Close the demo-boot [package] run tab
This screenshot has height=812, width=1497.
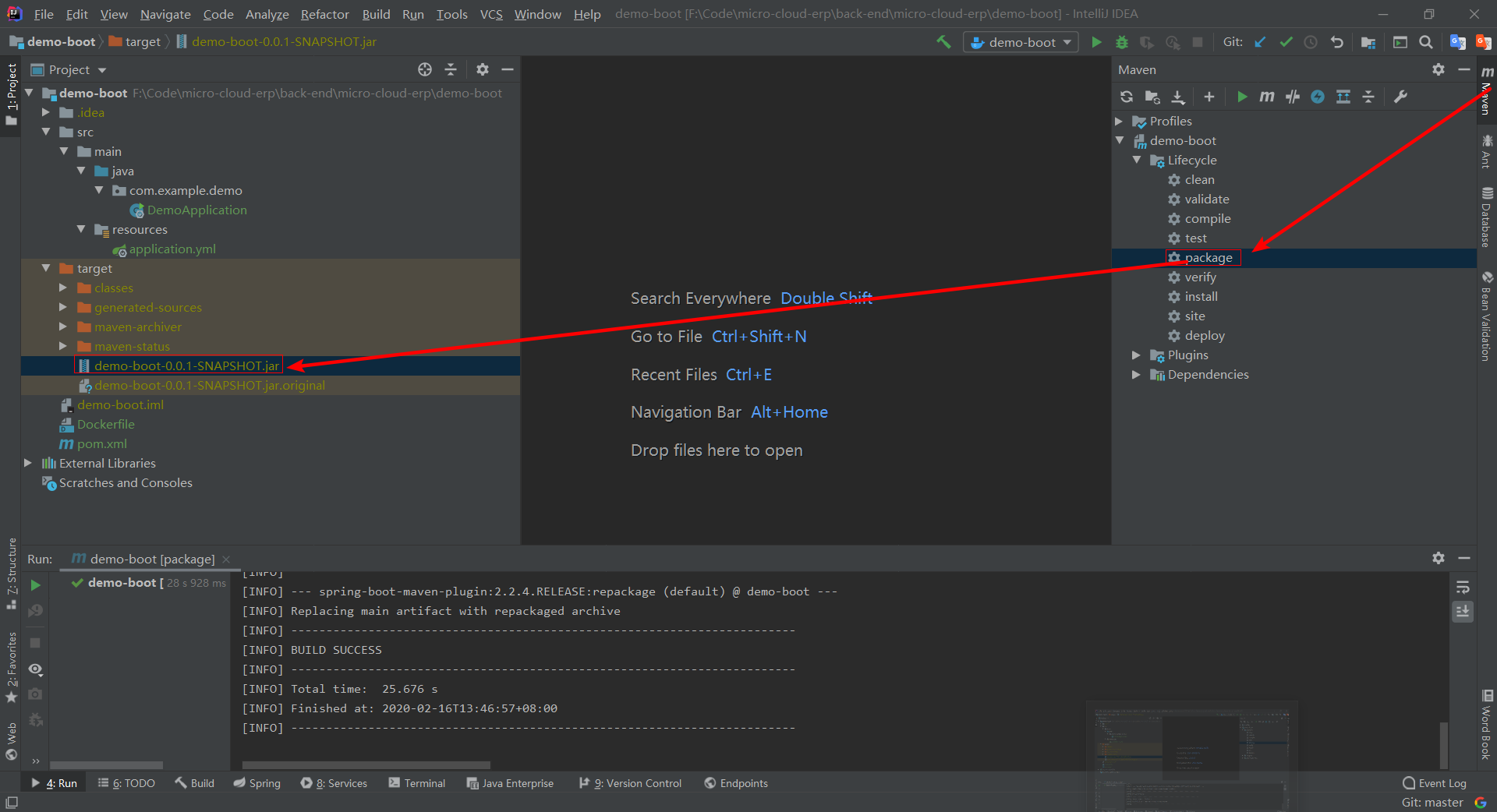click(x=226, y=560)
